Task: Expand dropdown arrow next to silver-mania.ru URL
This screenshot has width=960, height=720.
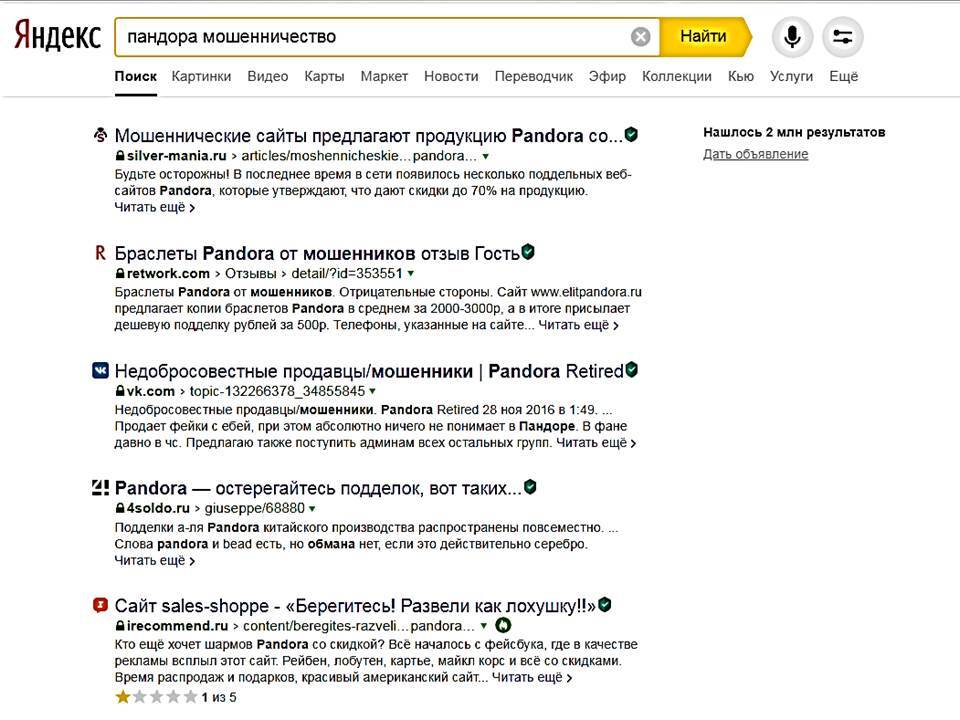Action: click(485, 157)
